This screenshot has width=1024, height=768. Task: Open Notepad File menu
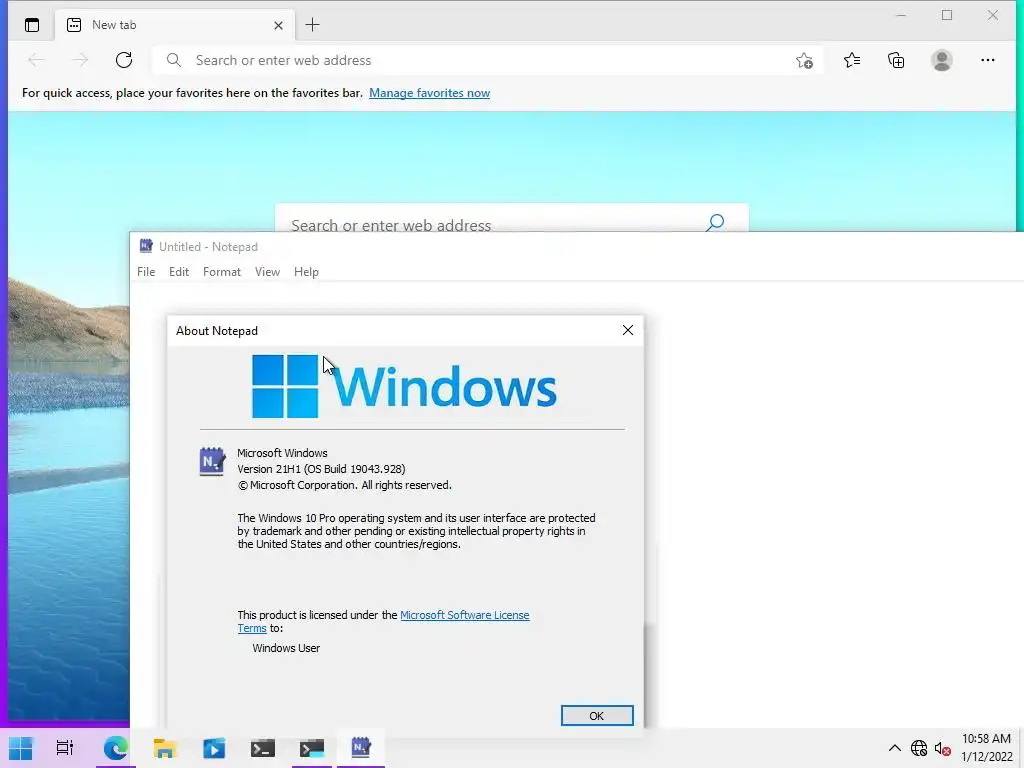146,272
